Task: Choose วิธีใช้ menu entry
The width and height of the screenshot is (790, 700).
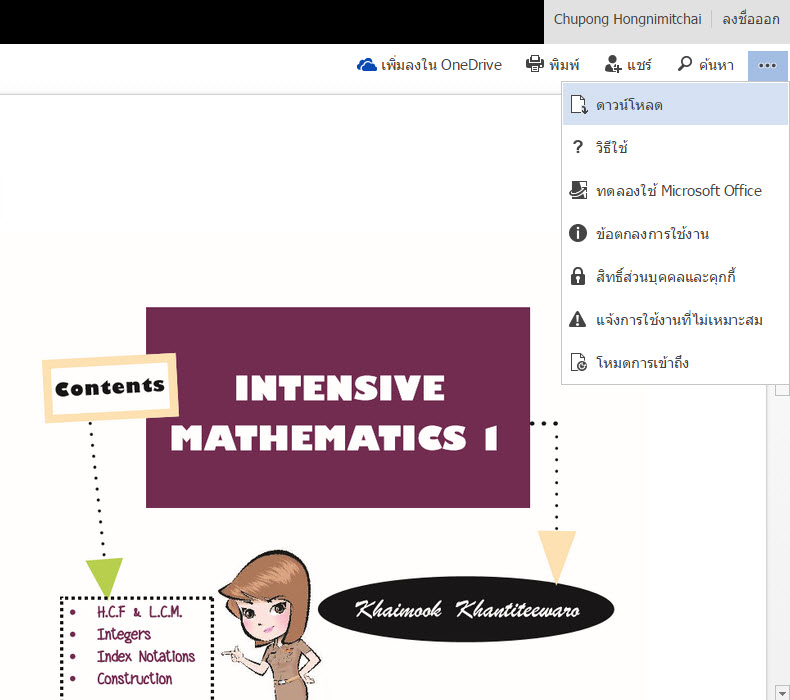Action: (x=675, y=147)
